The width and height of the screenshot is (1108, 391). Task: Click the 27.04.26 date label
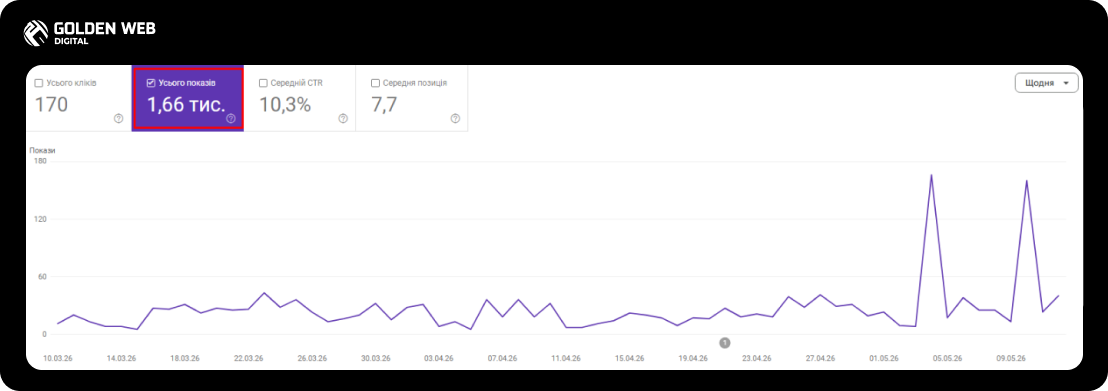[820, 358]
